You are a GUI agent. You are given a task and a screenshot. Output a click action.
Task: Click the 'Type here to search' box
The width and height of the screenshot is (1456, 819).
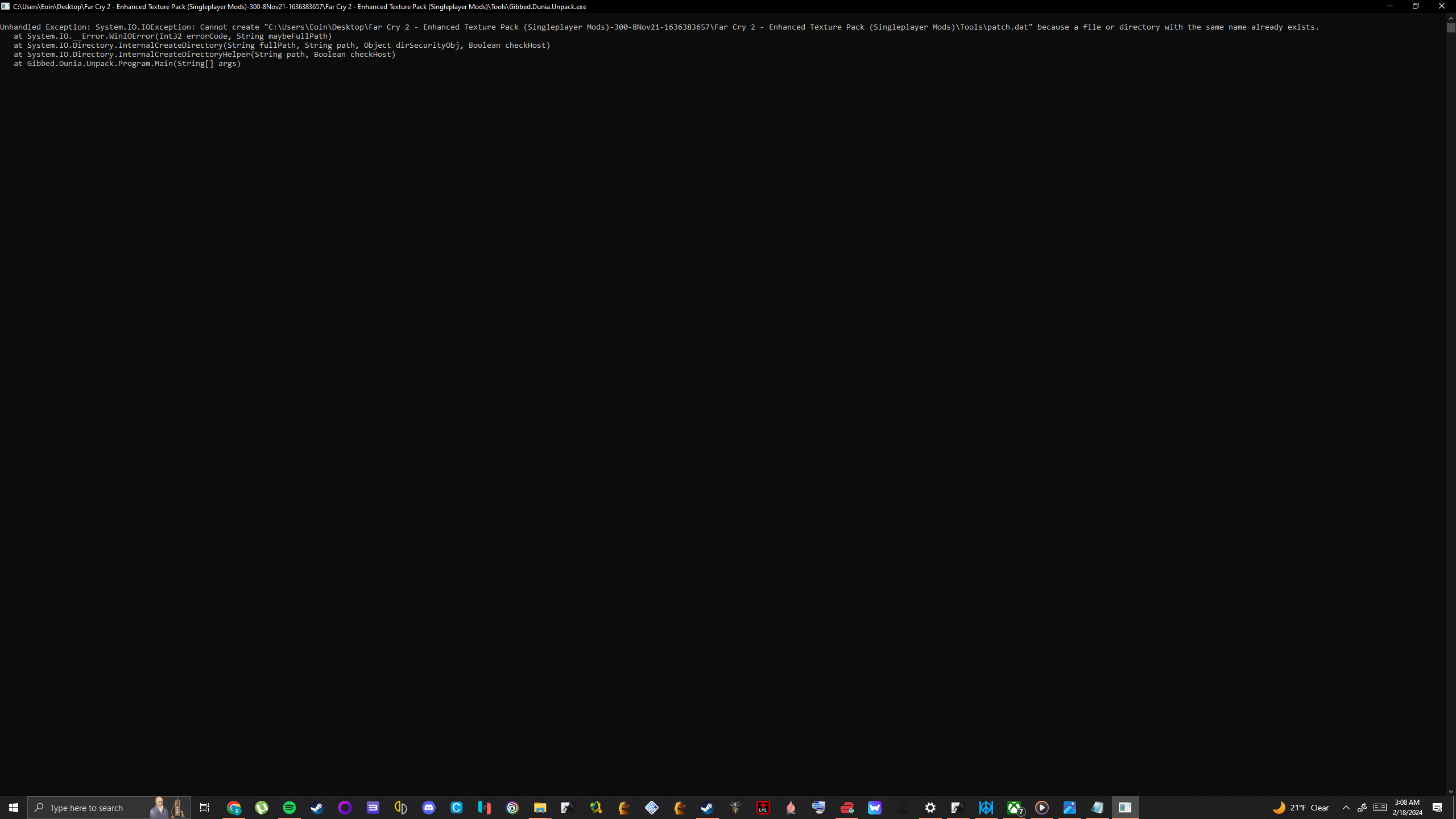pyautogui.click(x=109, y=808)
